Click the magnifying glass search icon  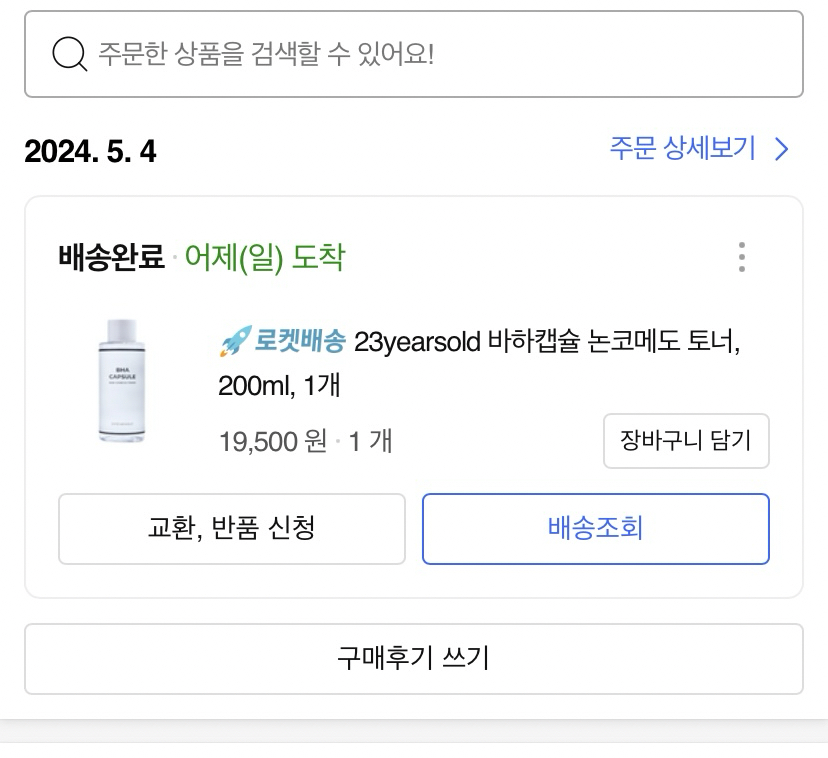coord(69,54)
